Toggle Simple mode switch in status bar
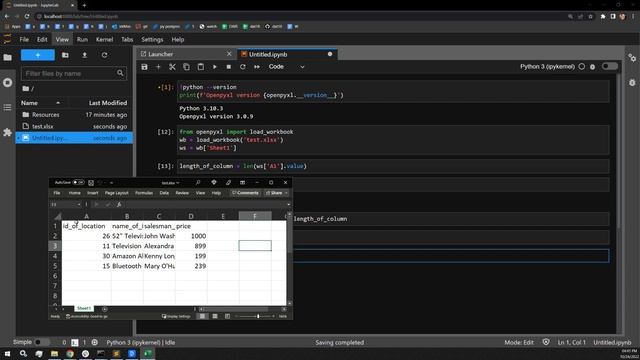Viewport: 640px width, 360px height. point(41,342)
